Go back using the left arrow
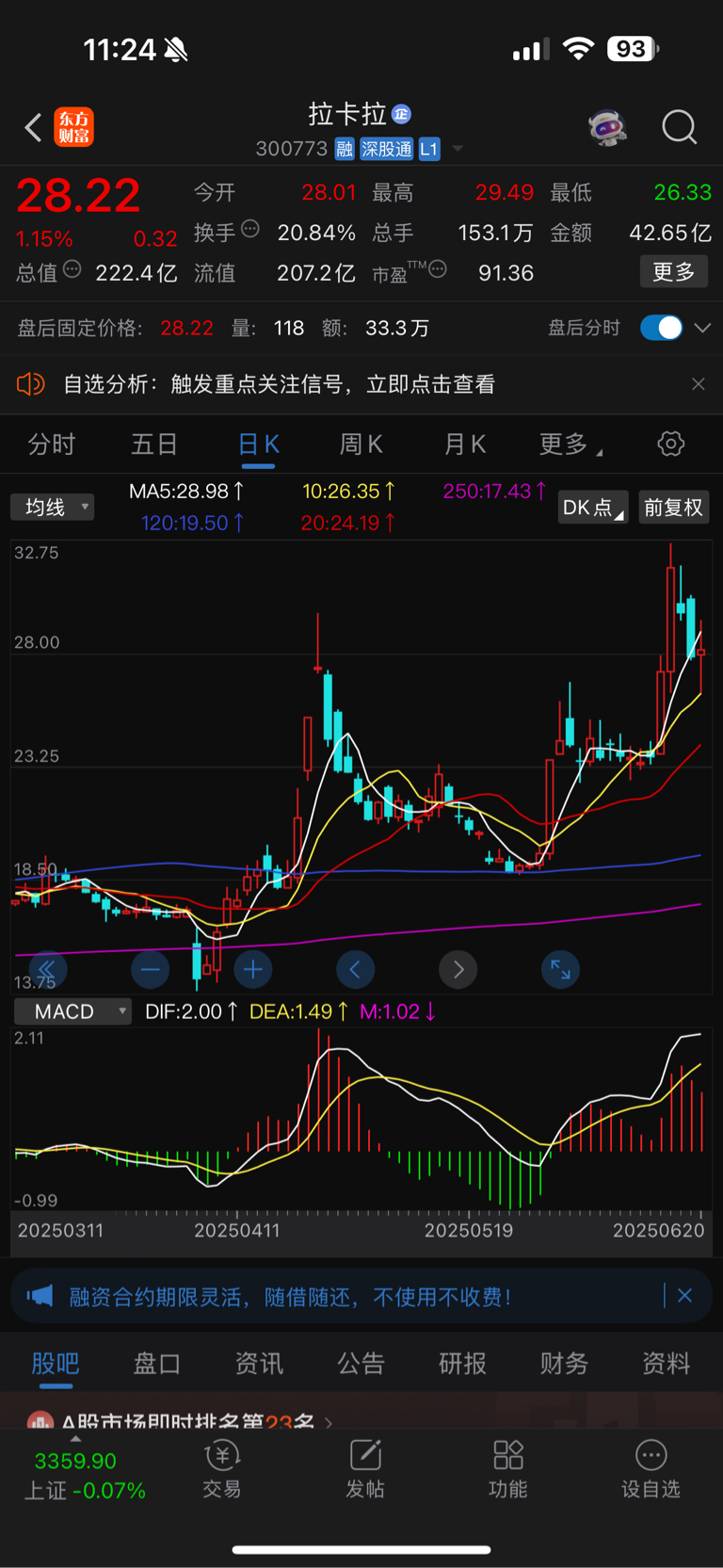Screen dimensions: 723x1568 click(x=33, y=127)
